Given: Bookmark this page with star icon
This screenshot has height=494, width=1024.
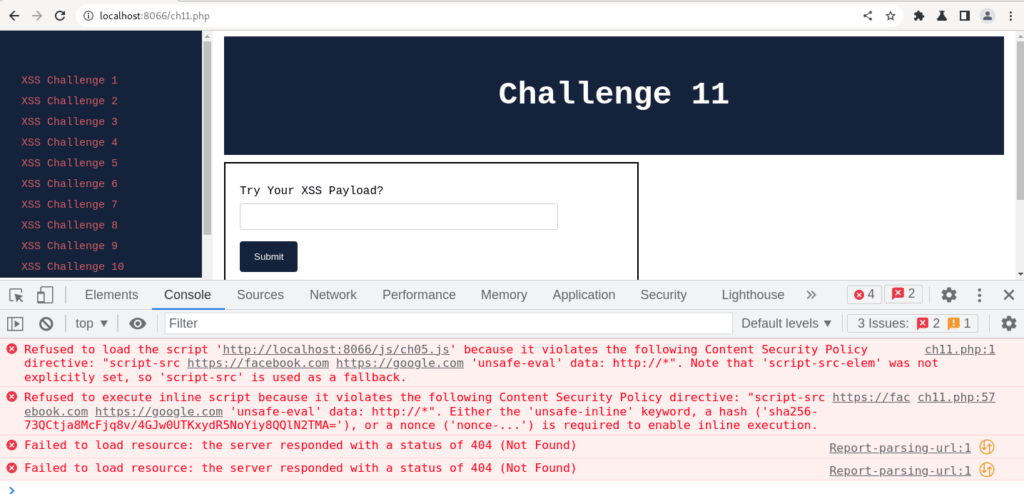Looking at the screenshot, I should [890, 16].
